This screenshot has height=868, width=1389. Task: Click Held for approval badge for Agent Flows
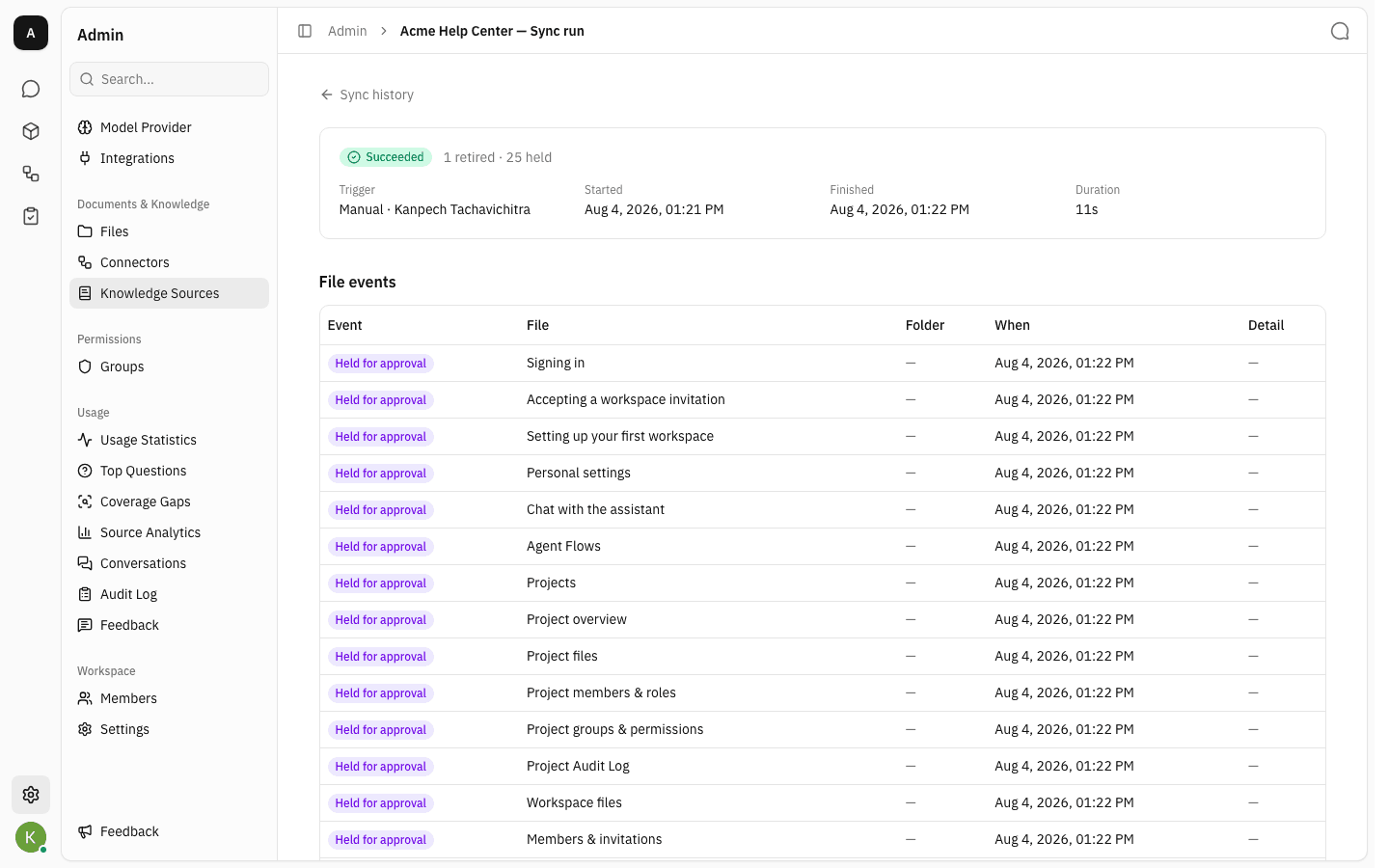[380, 547]
